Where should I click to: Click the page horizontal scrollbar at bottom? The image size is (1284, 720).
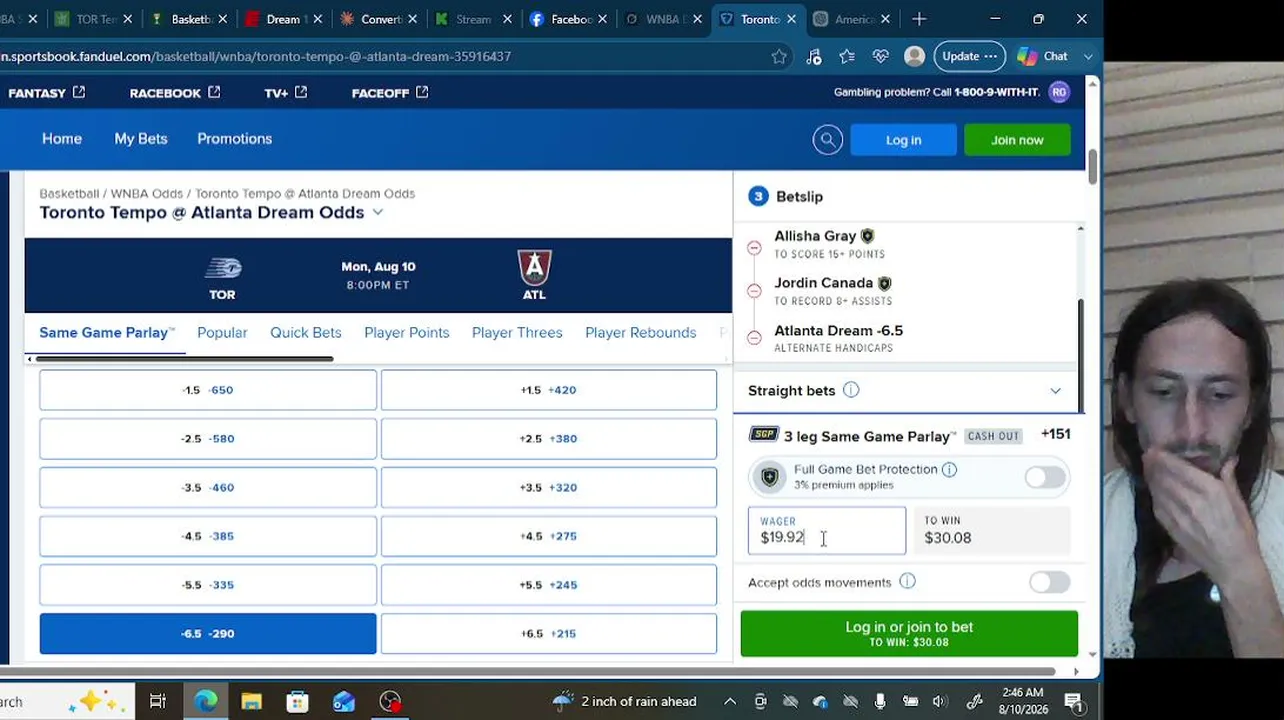[x=528, y=671]
